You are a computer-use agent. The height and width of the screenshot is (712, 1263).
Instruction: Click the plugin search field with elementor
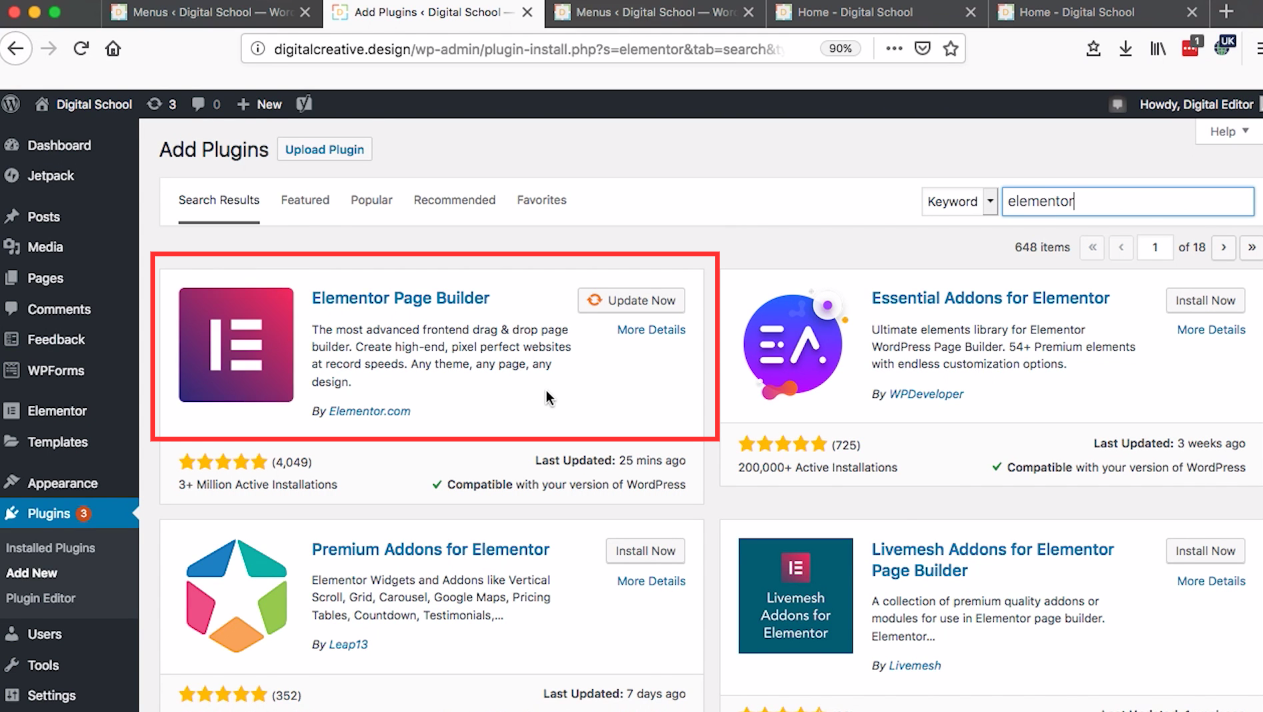pyautogui.click(x=1127, y=201)
